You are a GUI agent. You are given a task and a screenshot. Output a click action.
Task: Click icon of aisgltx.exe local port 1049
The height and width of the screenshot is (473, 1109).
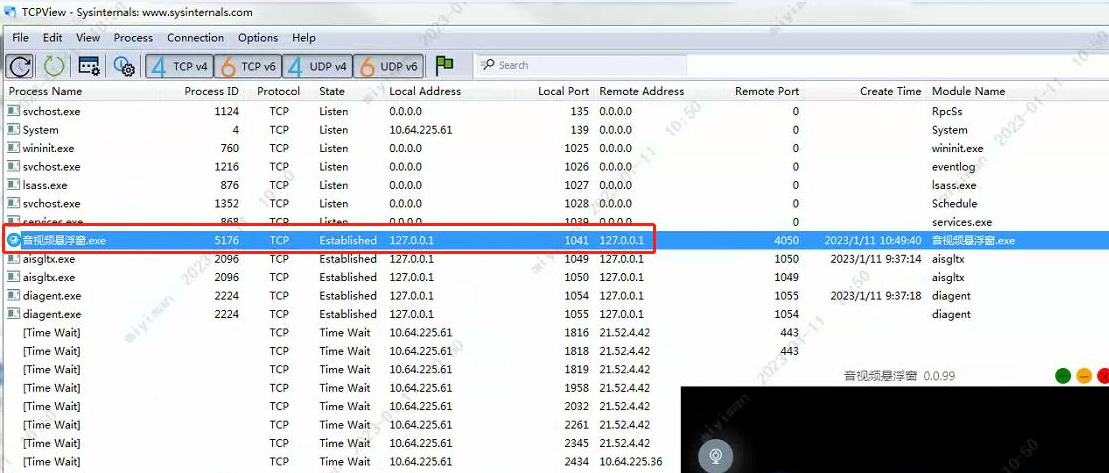[13, 259]
